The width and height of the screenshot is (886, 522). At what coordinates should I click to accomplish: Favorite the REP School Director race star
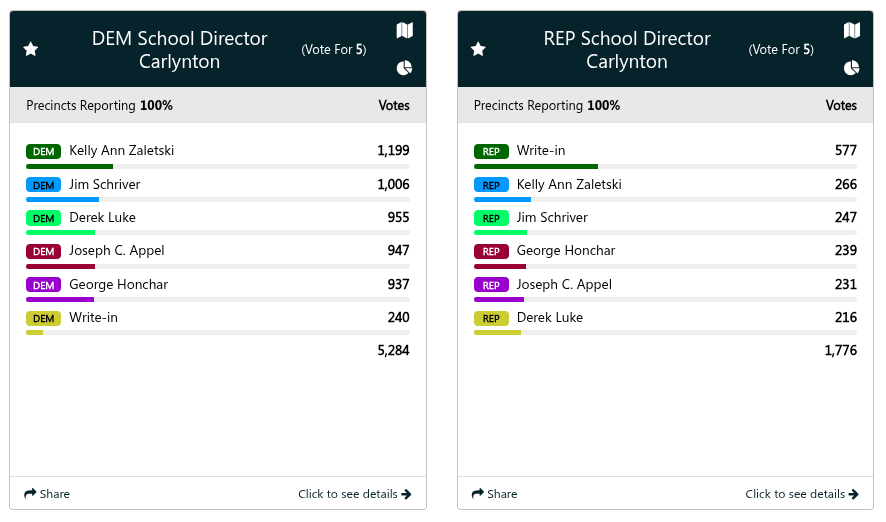pos(478,49)
